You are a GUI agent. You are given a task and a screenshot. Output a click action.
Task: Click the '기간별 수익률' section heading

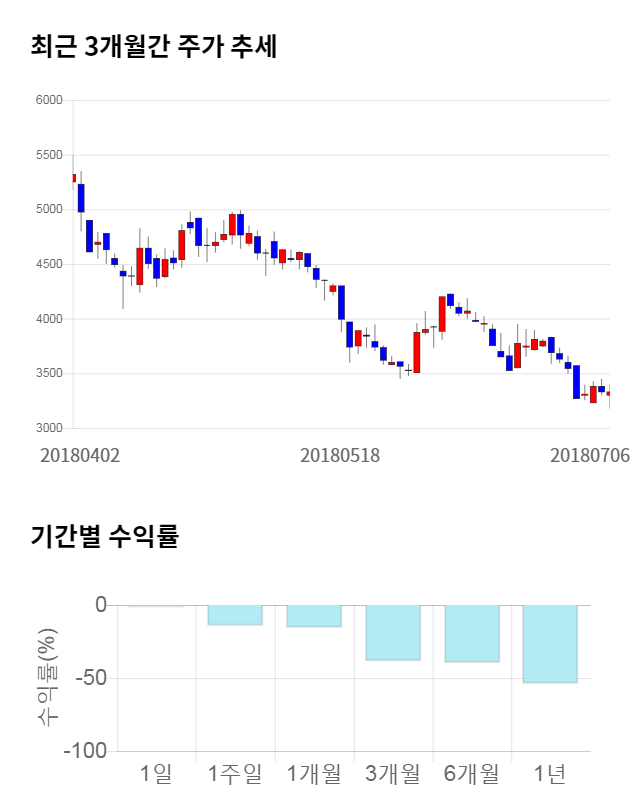(x=104, y=535)
